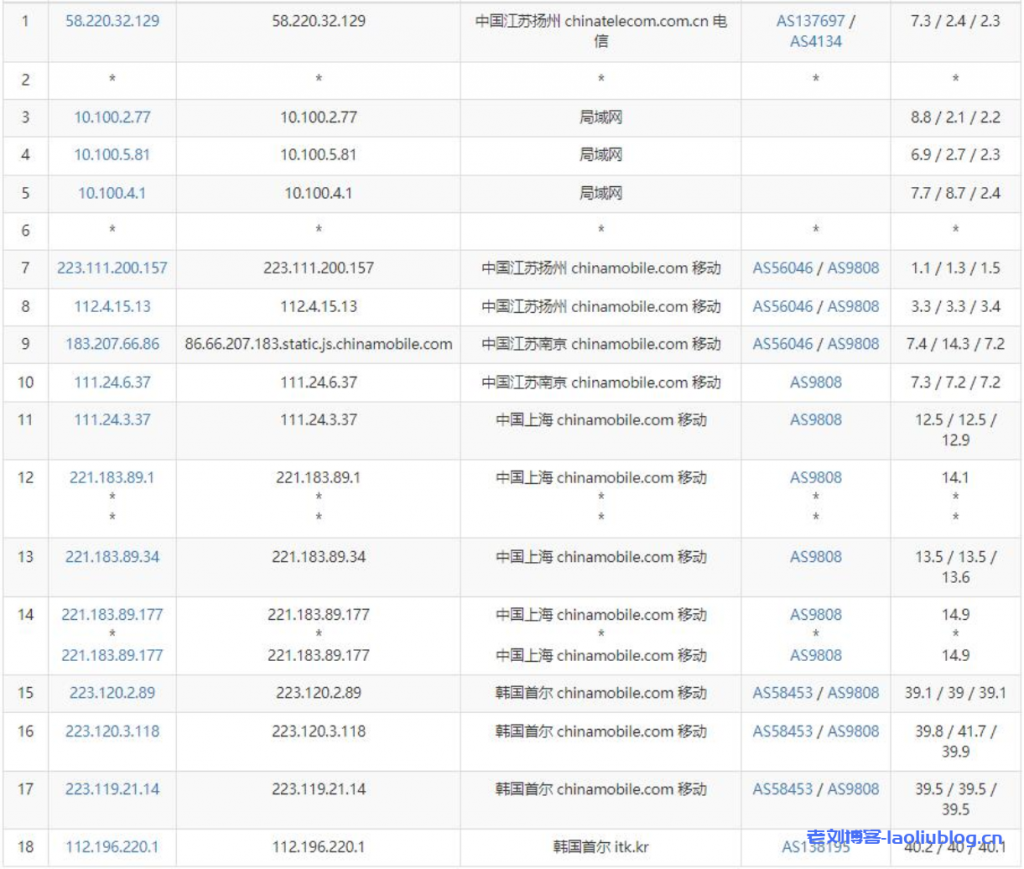Open the blue 223.111.200.157 link in hop 7

pyautogui.click(x=112, y=268)
